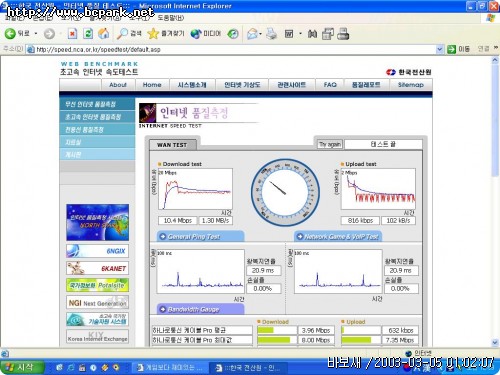This screenshot has width=500, height=375.
Task: Open the Windows Start button
Action: (22, 367)
